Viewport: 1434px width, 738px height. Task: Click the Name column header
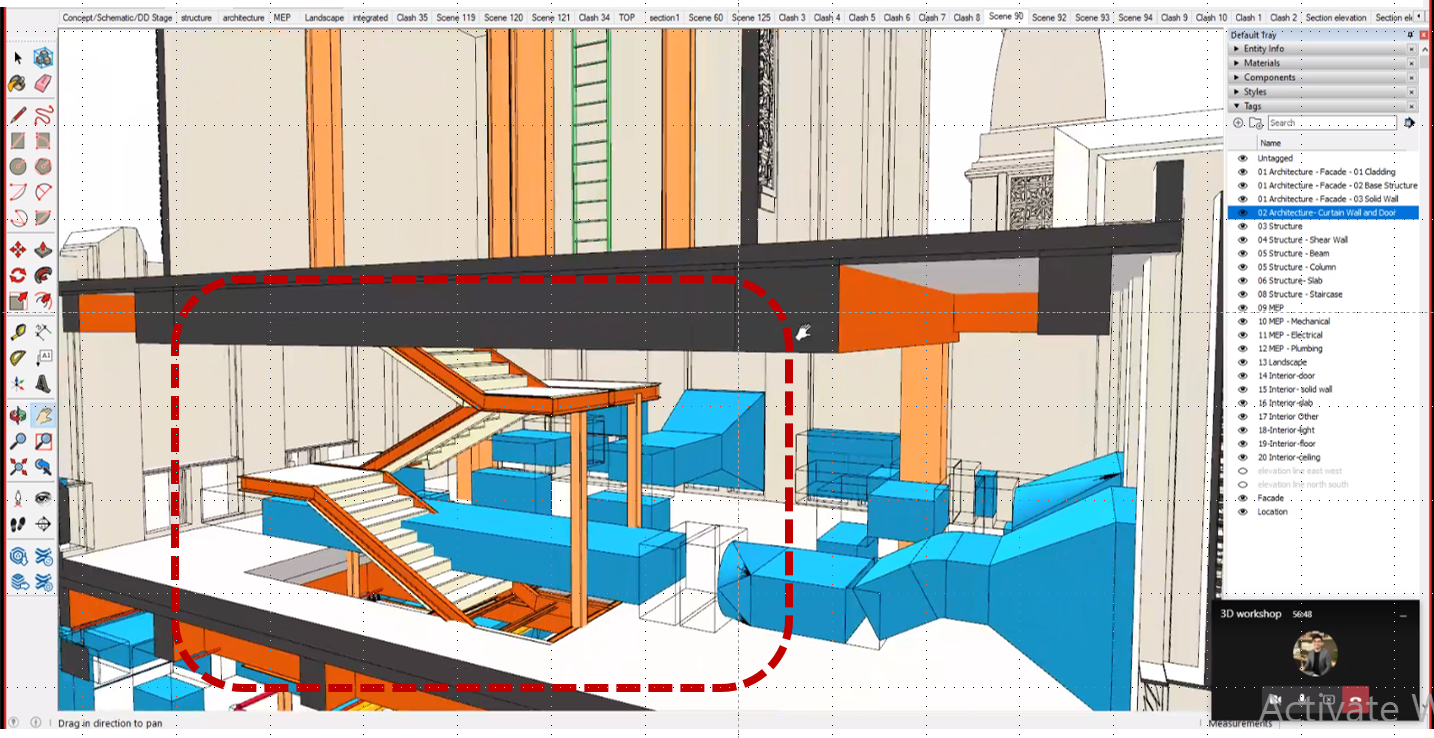pos(1270,143)
